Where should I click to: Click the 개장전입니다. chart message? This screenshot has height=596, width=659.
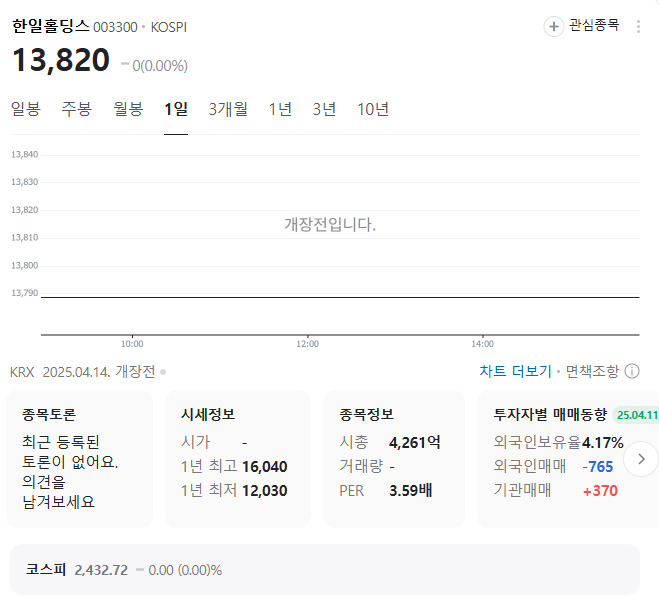tap(330, 224)
